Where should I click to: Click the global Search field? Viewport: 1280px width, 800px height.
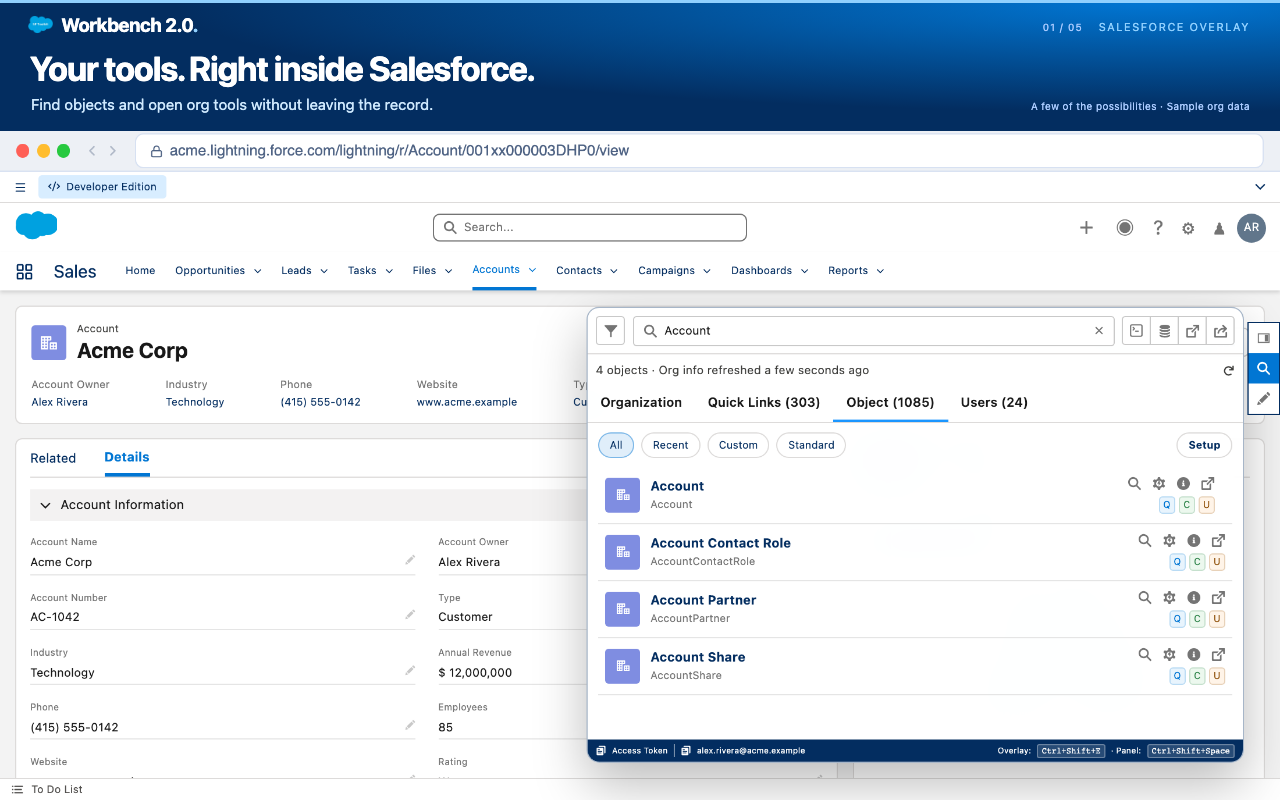point(590,228)
